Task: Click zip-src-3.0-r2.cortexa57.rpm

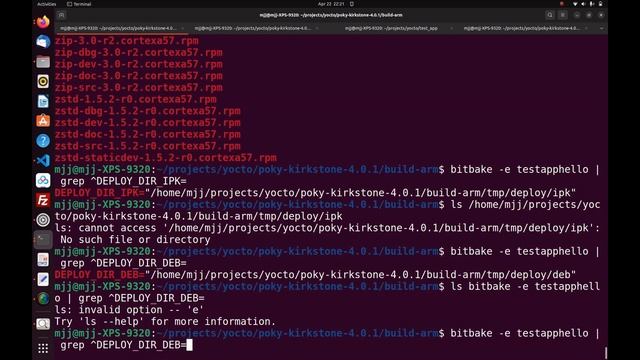Action: [139, 88]
